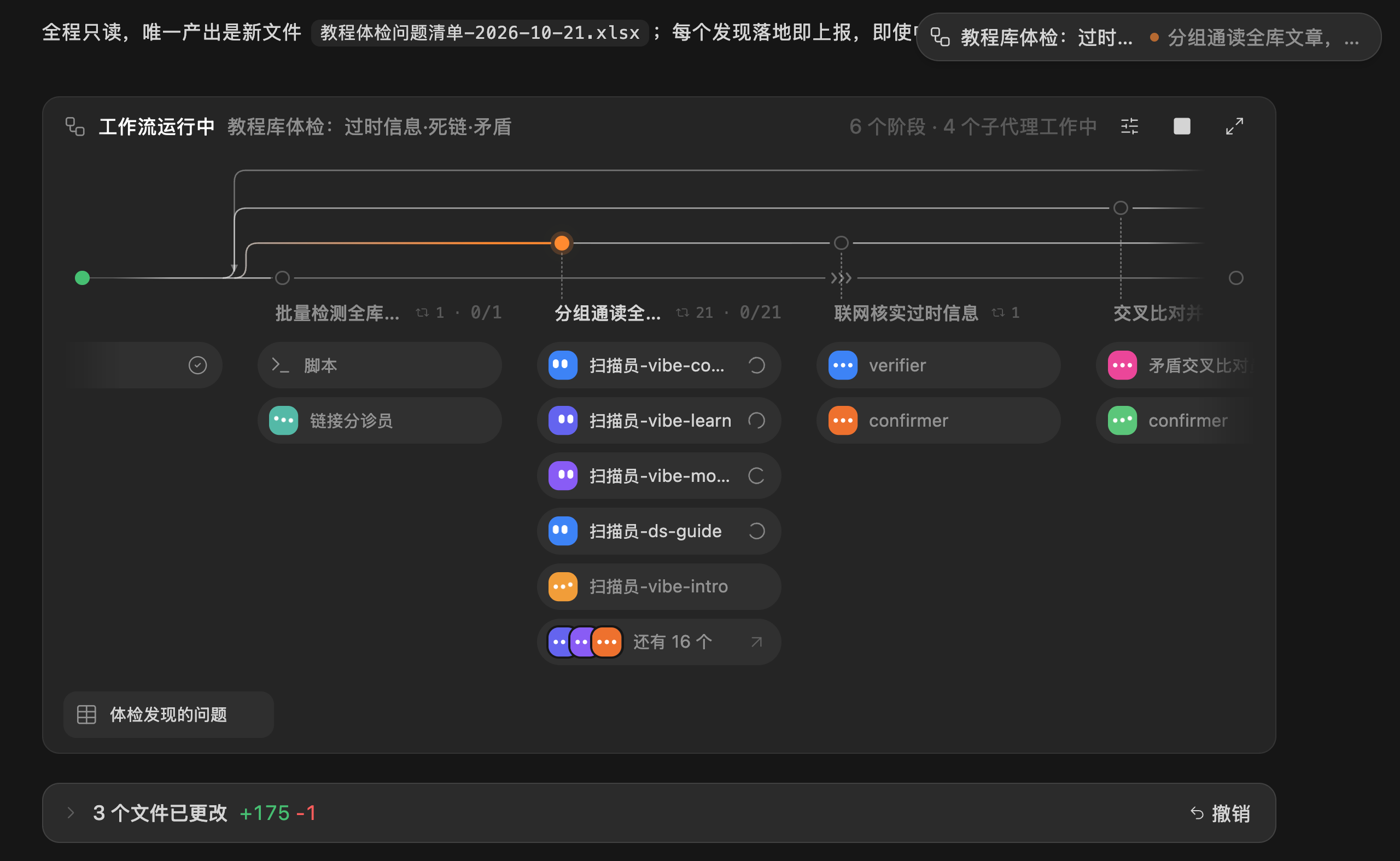Open the floating 教程库体检 workflow status pill
Image resolution: width=1400 pixels, height=861 pixels.
(x=1148, y=38)
